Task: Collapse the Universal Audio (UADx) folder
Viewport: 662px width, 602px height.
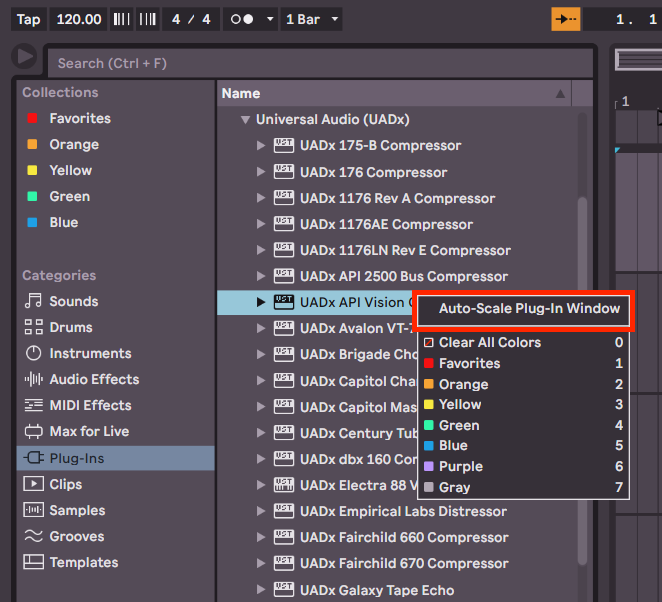Action: [245, 119]
